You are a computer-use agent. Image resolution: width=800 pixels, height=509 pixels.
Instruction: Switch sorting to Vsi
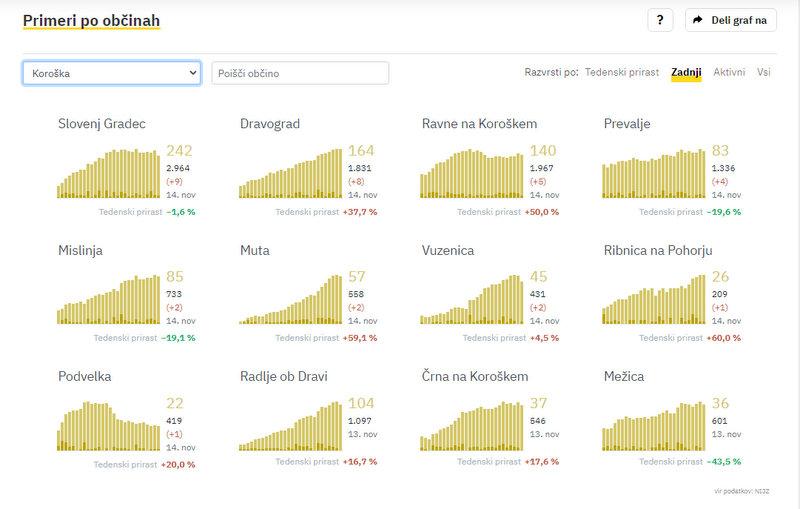pos(764,73)
